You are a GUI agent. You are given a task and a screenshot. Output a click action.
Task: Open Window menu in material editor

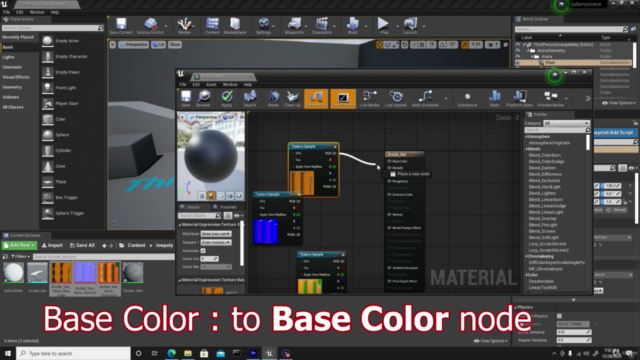tap(230, 84)
